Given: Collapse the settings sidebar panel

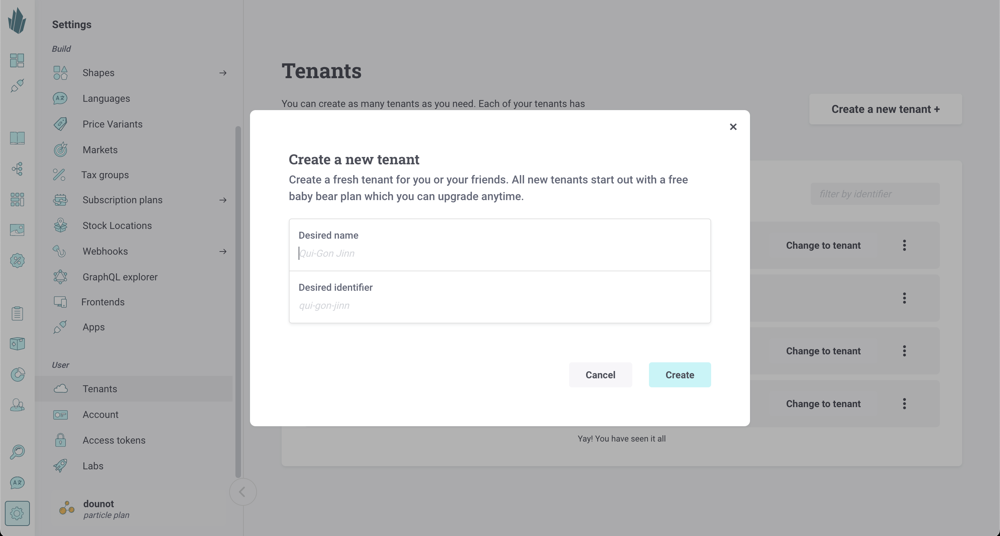Looking at the screenshot, I should click(242, 492).
